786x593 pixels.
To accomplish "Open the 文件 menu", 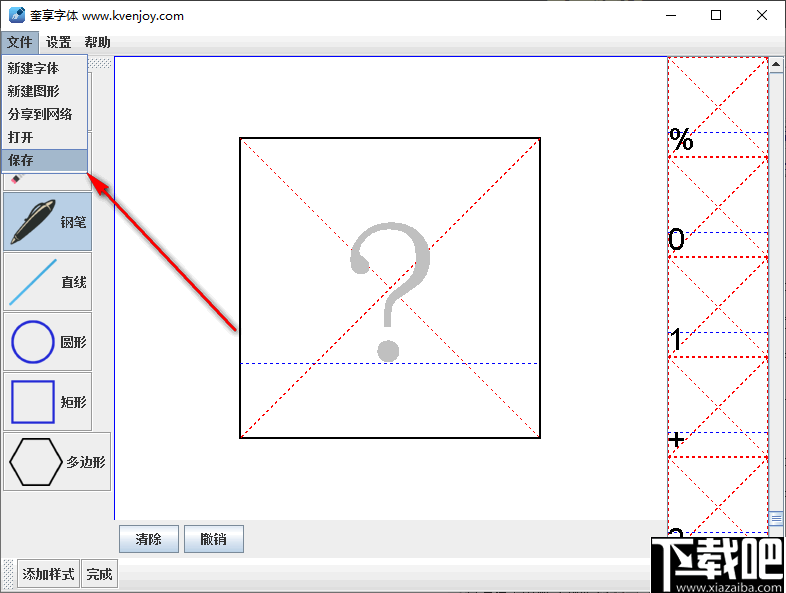I will click(20, 42).
